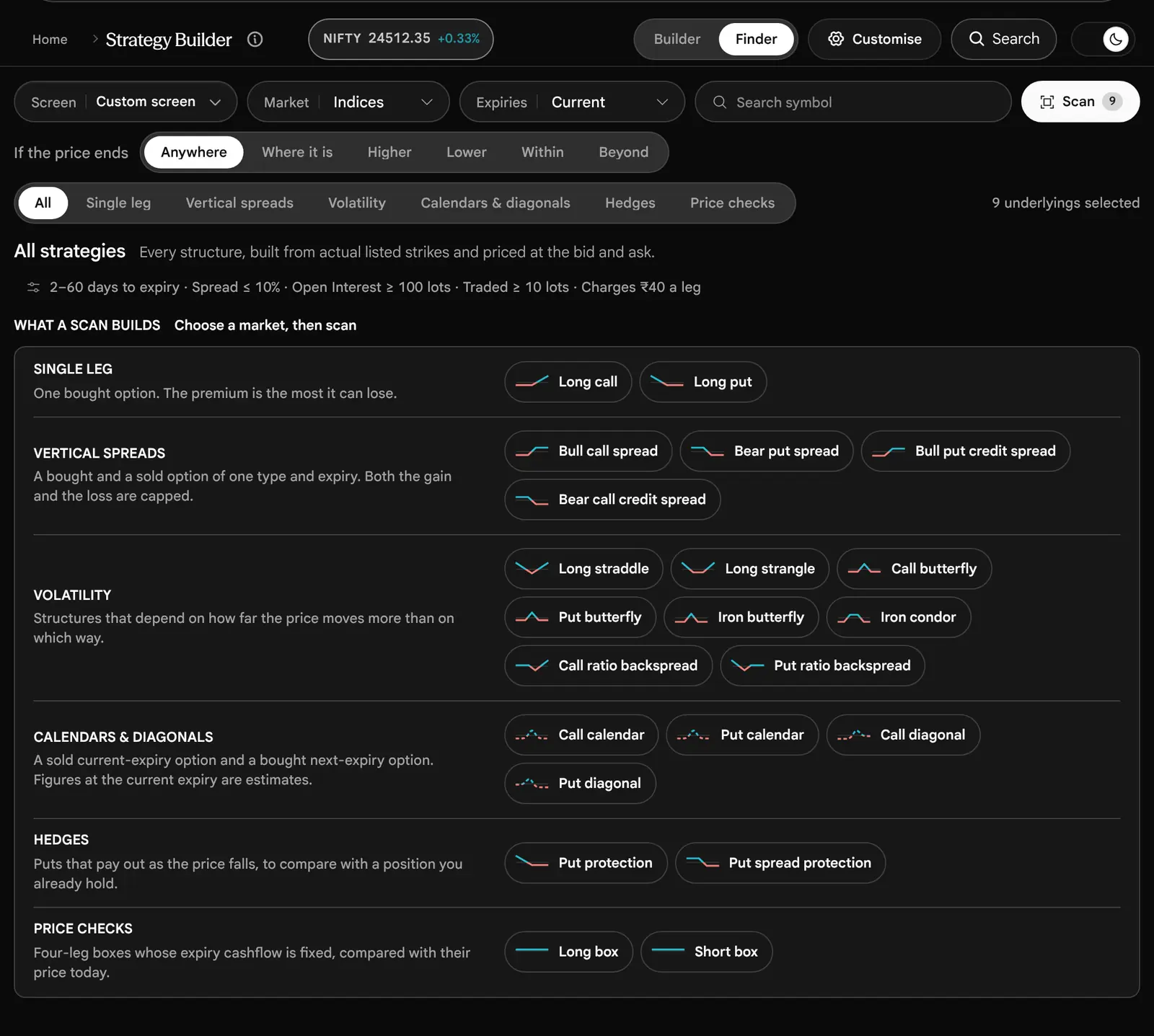
Task: Click the Short box payoff icon
Action: pyautogui.click(x=668, y=952)
